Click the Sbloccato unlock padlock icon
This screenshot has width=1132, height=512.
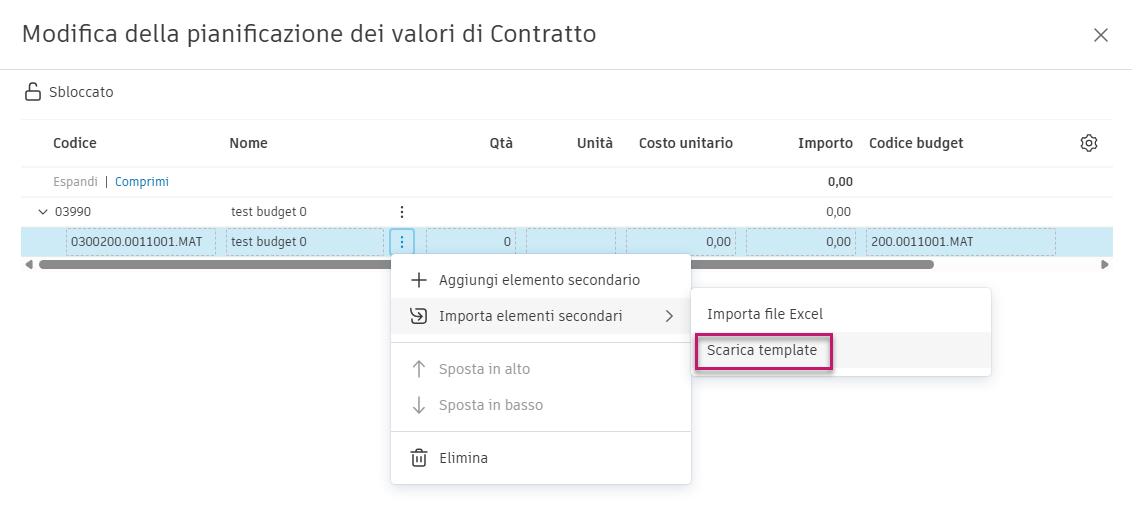[x=33, y=92]
